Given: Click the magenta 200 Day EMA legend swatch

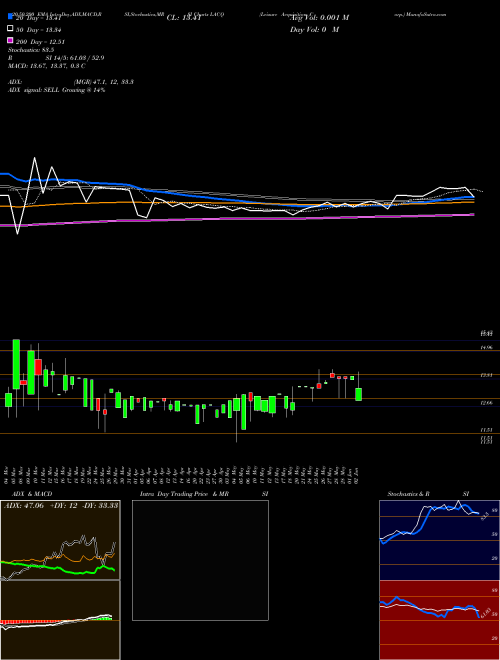Looking at the screenshot, I should (11, 41).
